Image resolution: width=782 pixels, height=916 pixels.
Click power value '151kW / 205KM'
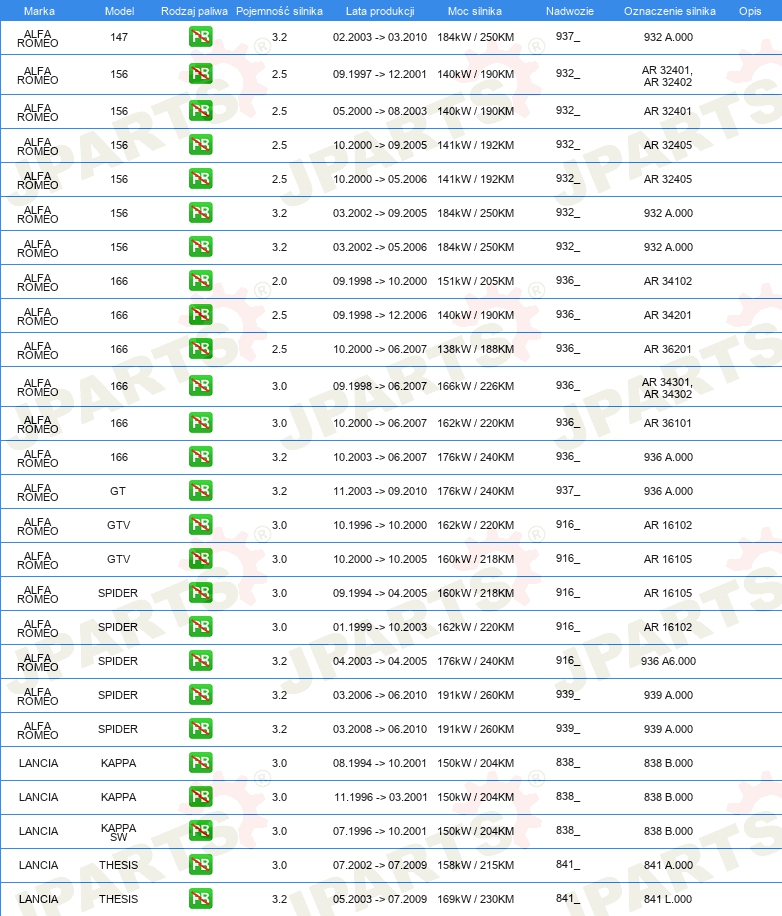click(x=475, y=281)
